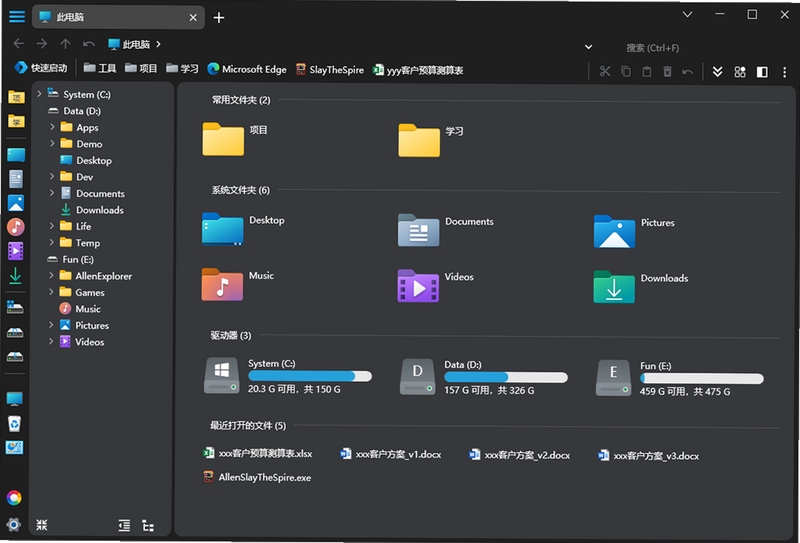Launch the SlayTheSpire shortcut
The height and width of the screenshot is (543, 800).
[x=330, y=69]
